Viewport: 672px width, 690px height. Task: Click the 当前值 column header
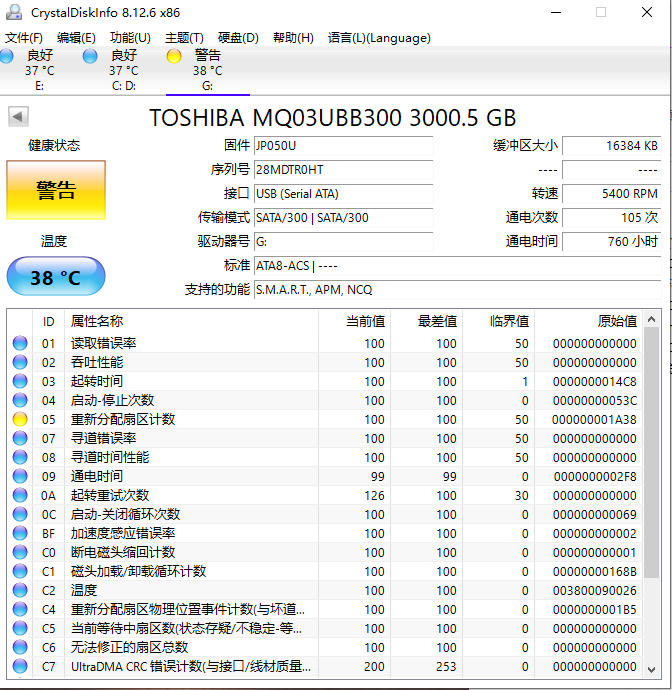355,321
